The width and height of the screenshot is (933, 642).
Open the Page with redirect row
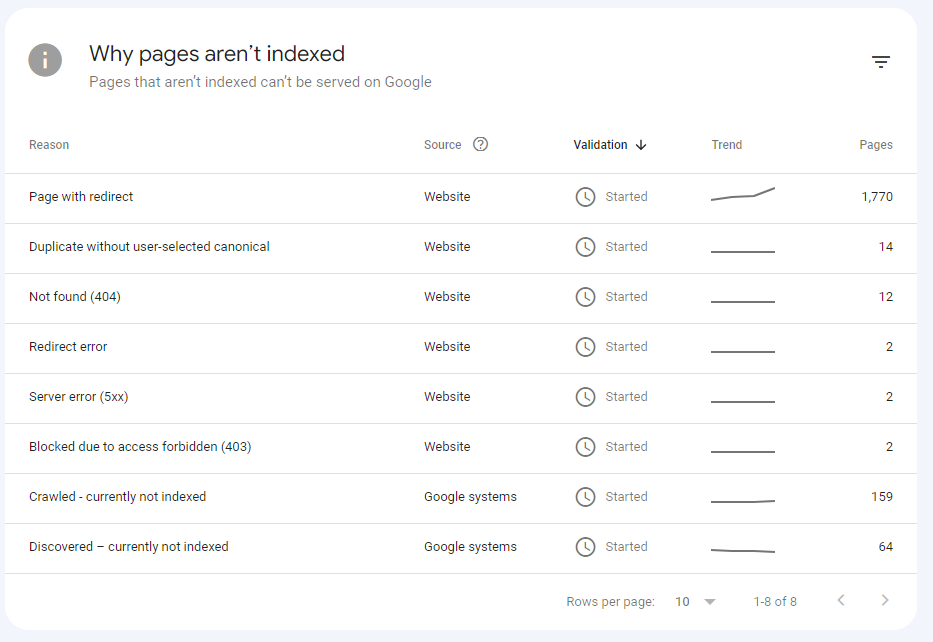tap(81, 197)
